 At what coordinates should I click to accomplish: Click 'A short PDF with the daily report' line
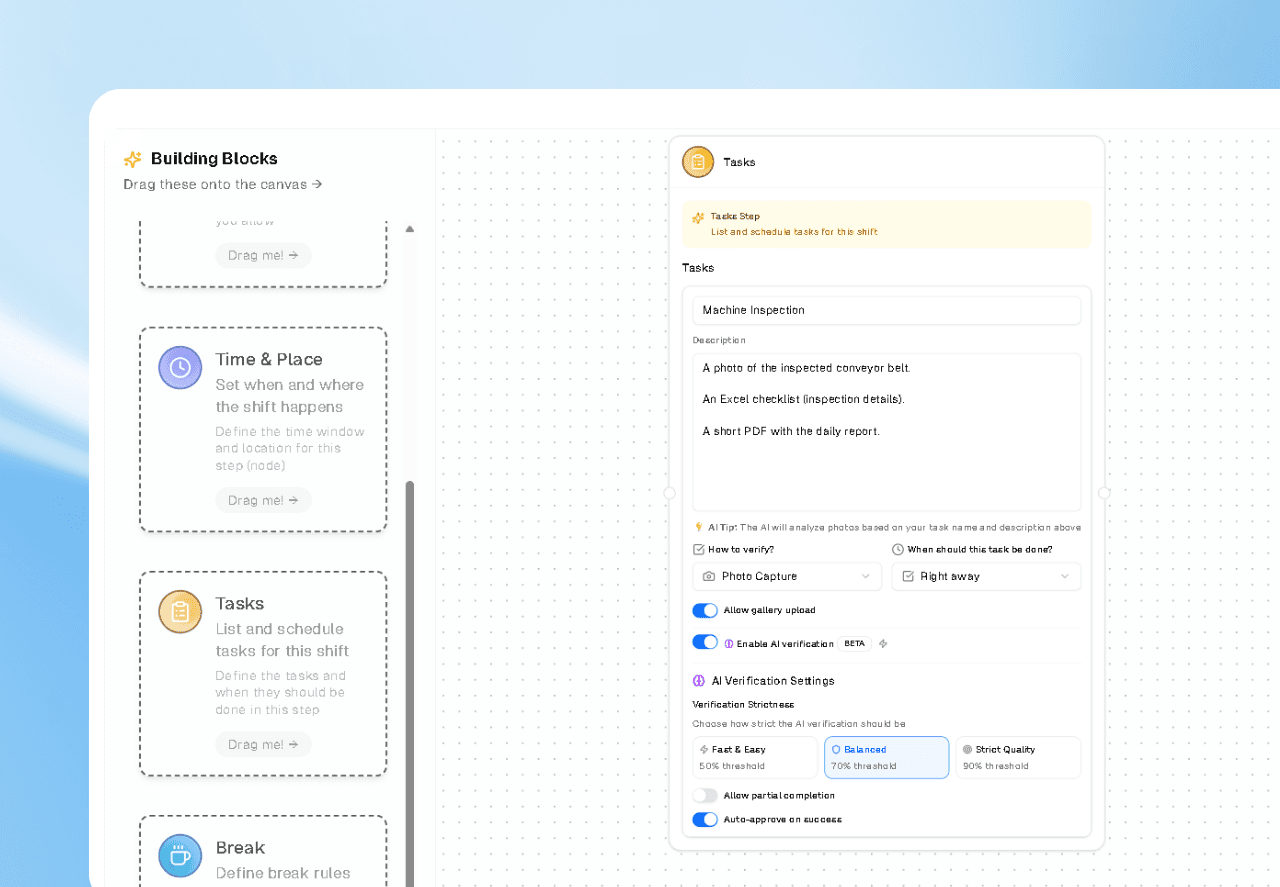[791, 431]
